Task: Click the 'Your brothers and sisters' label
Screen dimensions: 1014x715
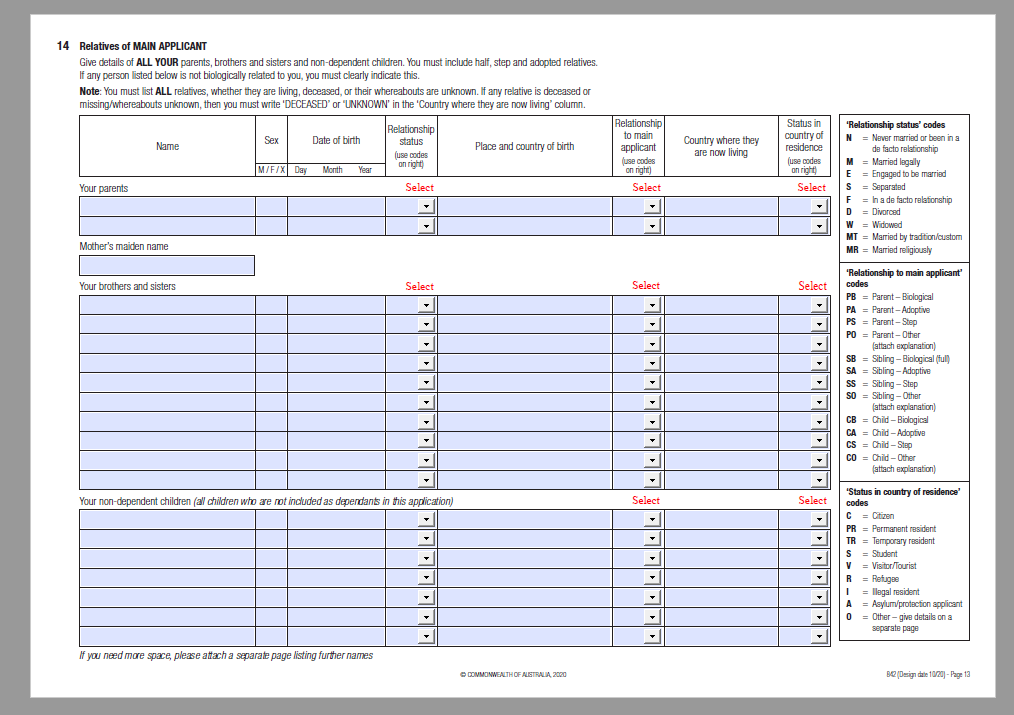Action: tap(127, 286)
